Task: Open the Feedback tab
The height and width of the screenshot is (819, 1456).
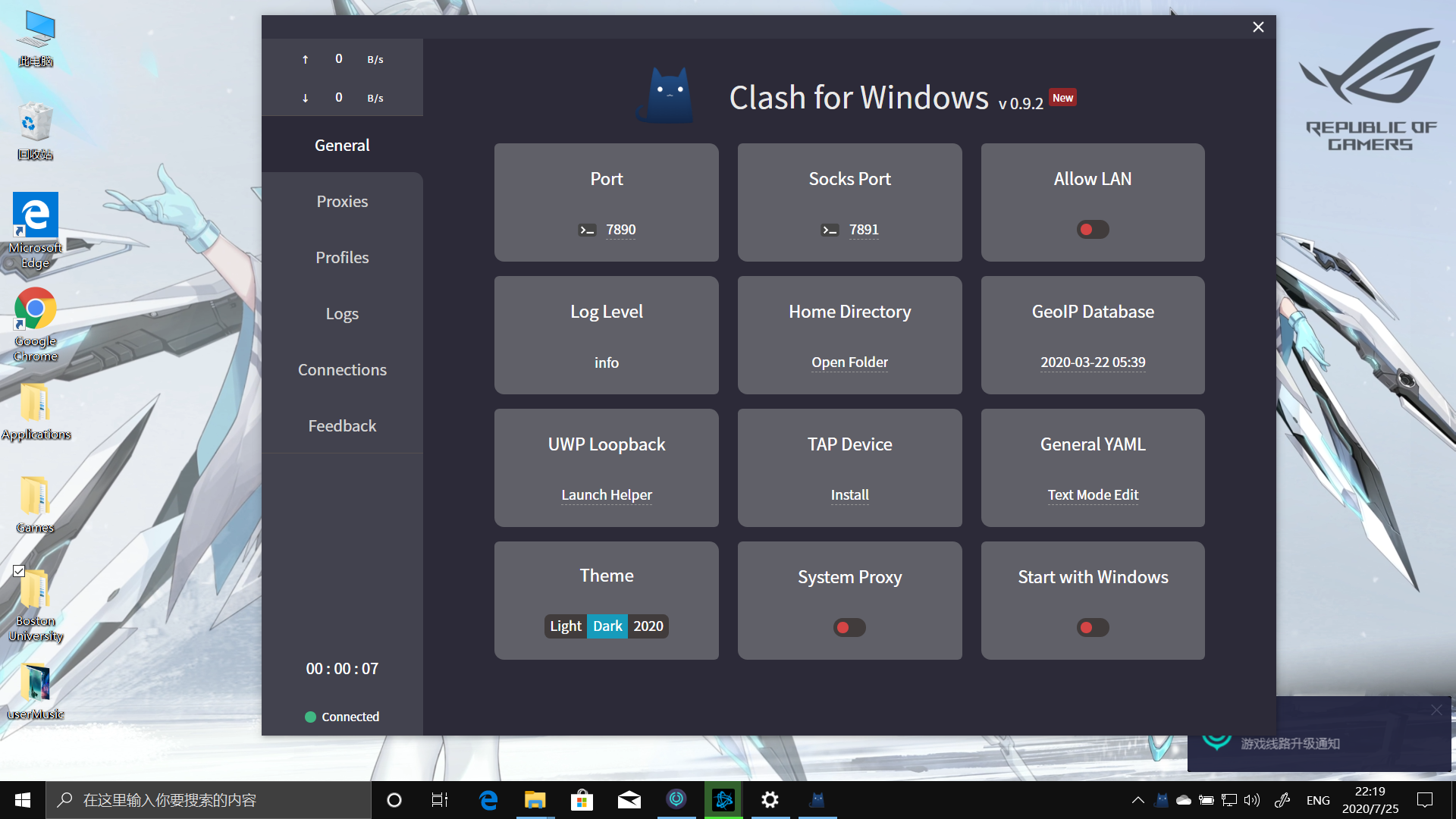Action: [x=342, y=425]
